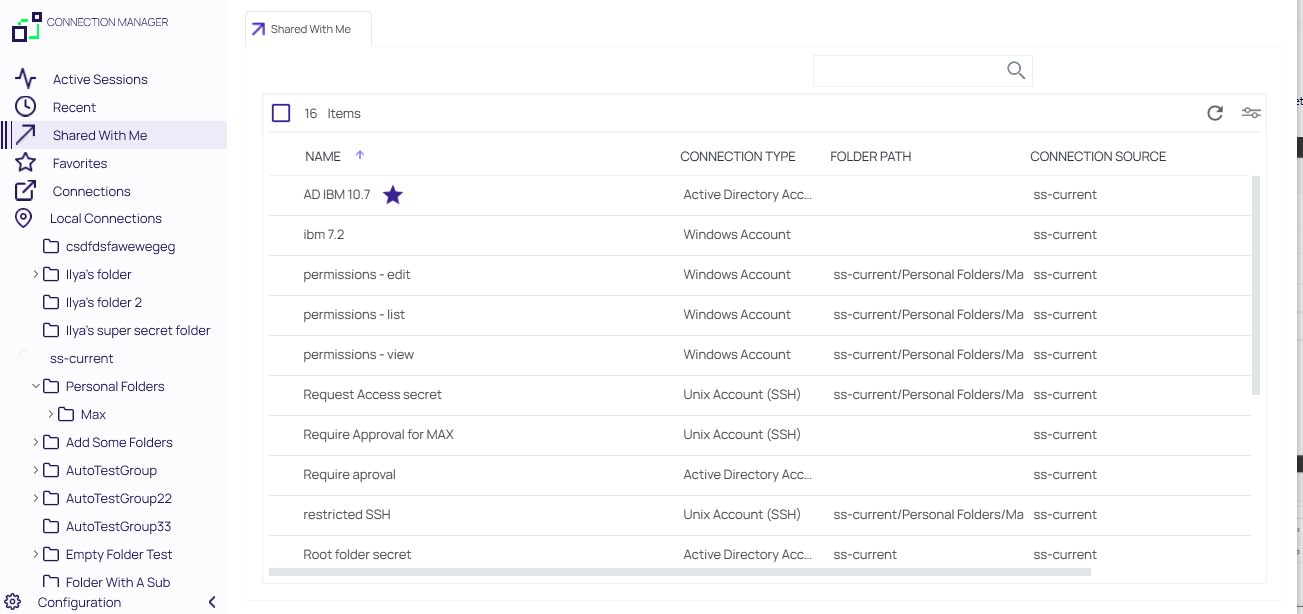Open the Request Access secret connection
The image size is (1303, 614).
(x=372, y=395)
